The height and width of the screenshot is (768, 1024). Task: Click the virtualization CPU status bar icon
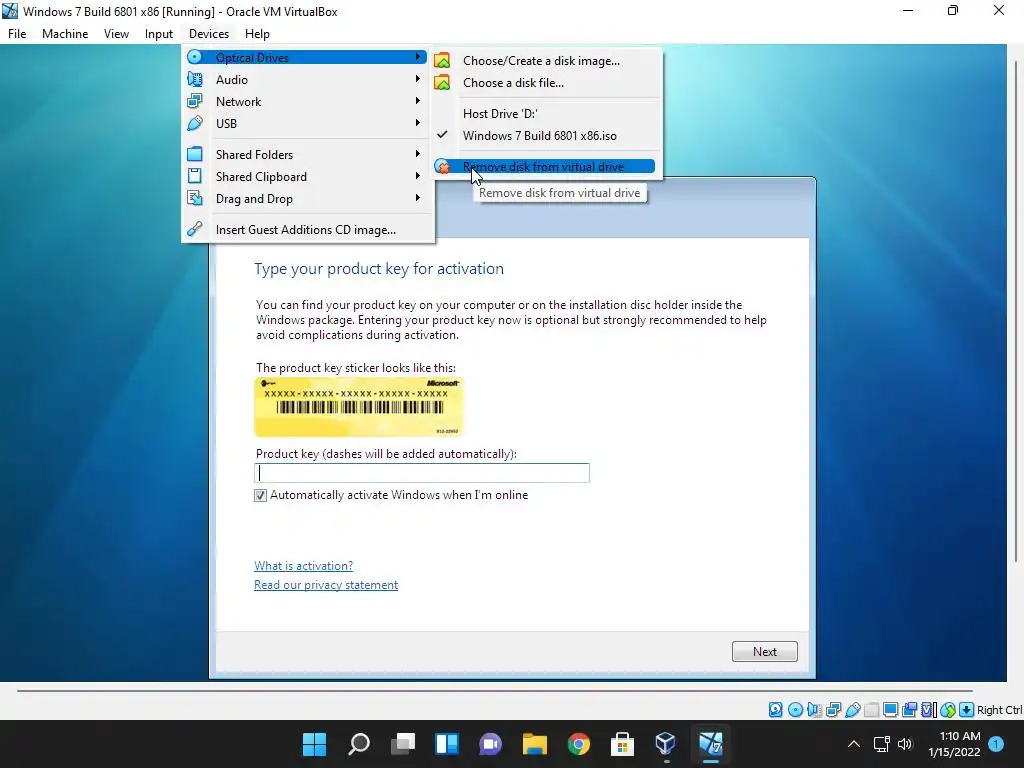[928, 709]
